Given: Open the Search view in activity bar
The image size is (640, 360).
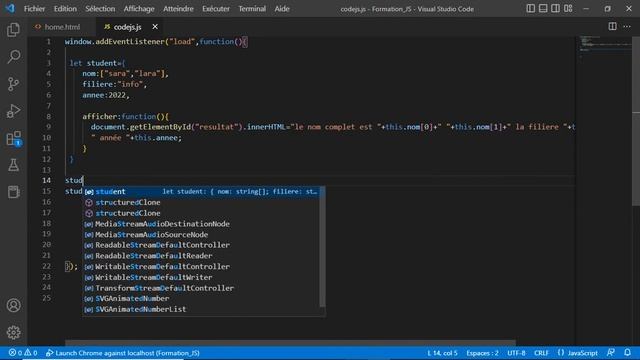Looking at the screenshot, I should coord(13,57).
